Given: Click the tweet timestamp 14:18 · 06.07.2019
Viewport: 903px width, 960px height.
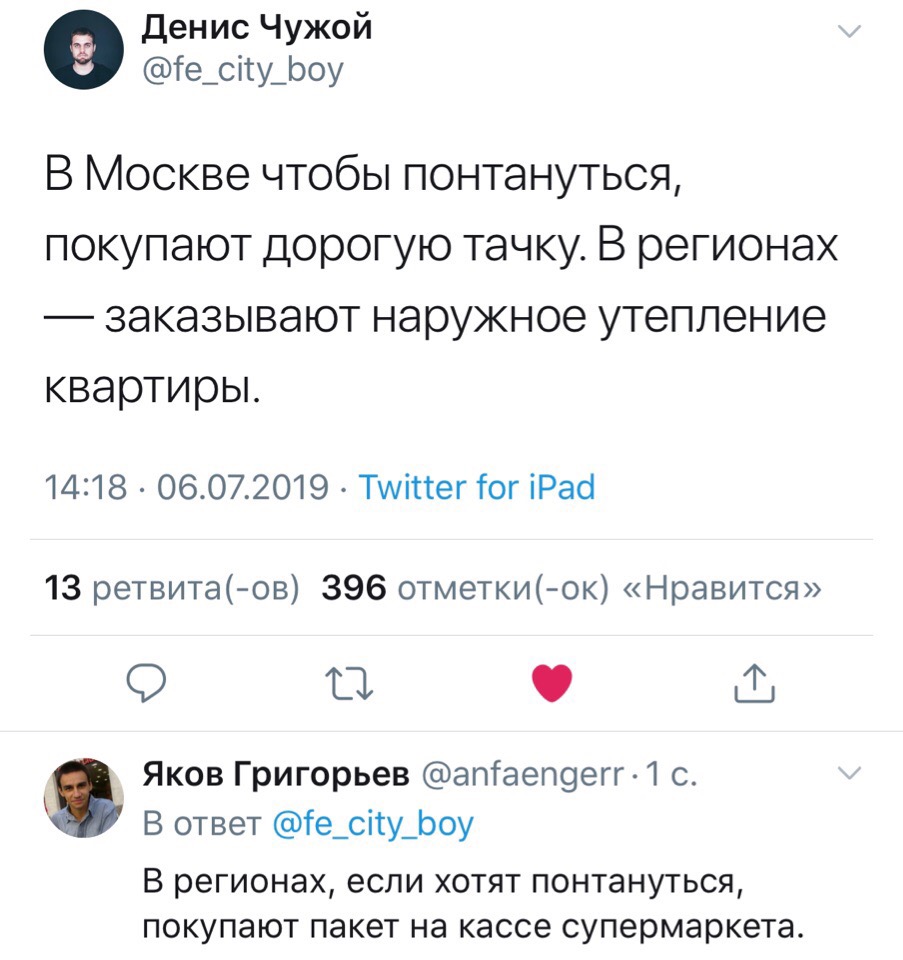Looking at the screenshot, I should pos(187,488).
